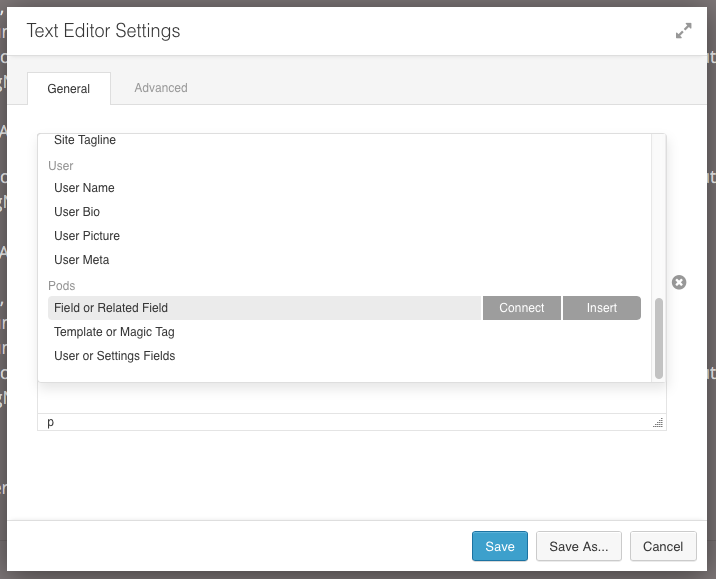
Task: Choose the User Meta entry
Action: point(82,260)
